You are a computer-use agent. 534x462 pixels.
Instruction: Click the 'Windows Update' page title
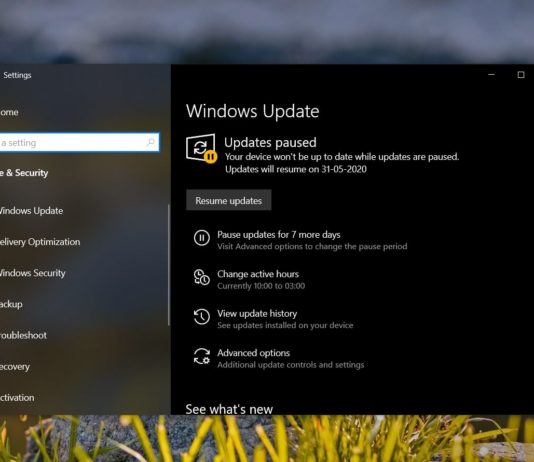click(x=252, y=111)
